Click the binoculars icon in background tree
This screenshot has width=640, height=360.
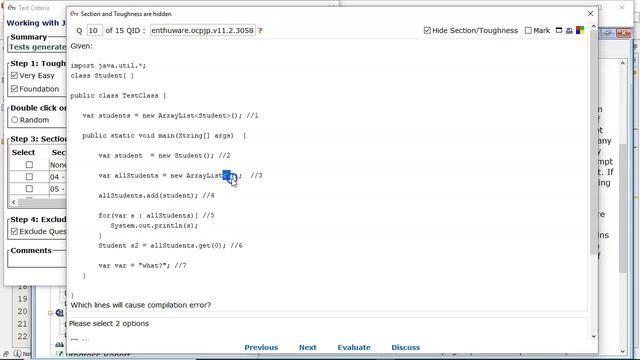pos(60,344)
